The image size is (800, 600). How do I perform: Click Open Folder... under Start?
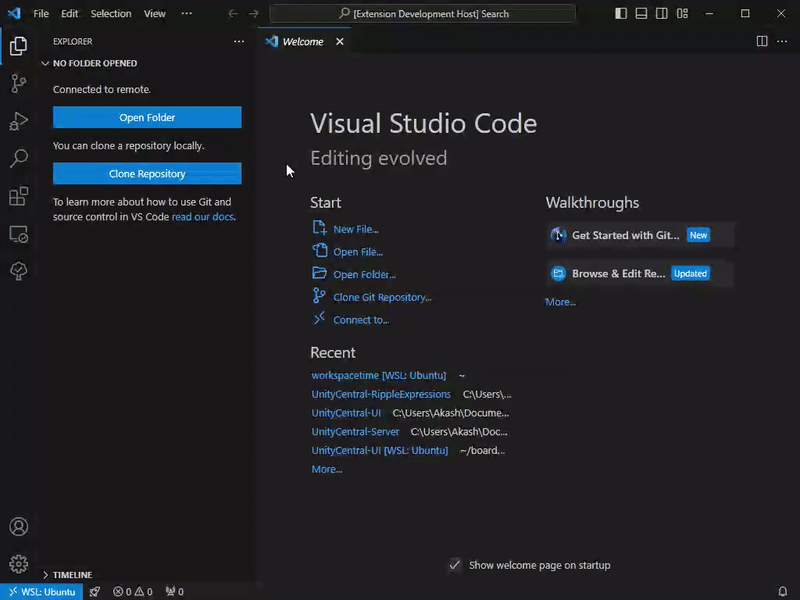(364, 274)
